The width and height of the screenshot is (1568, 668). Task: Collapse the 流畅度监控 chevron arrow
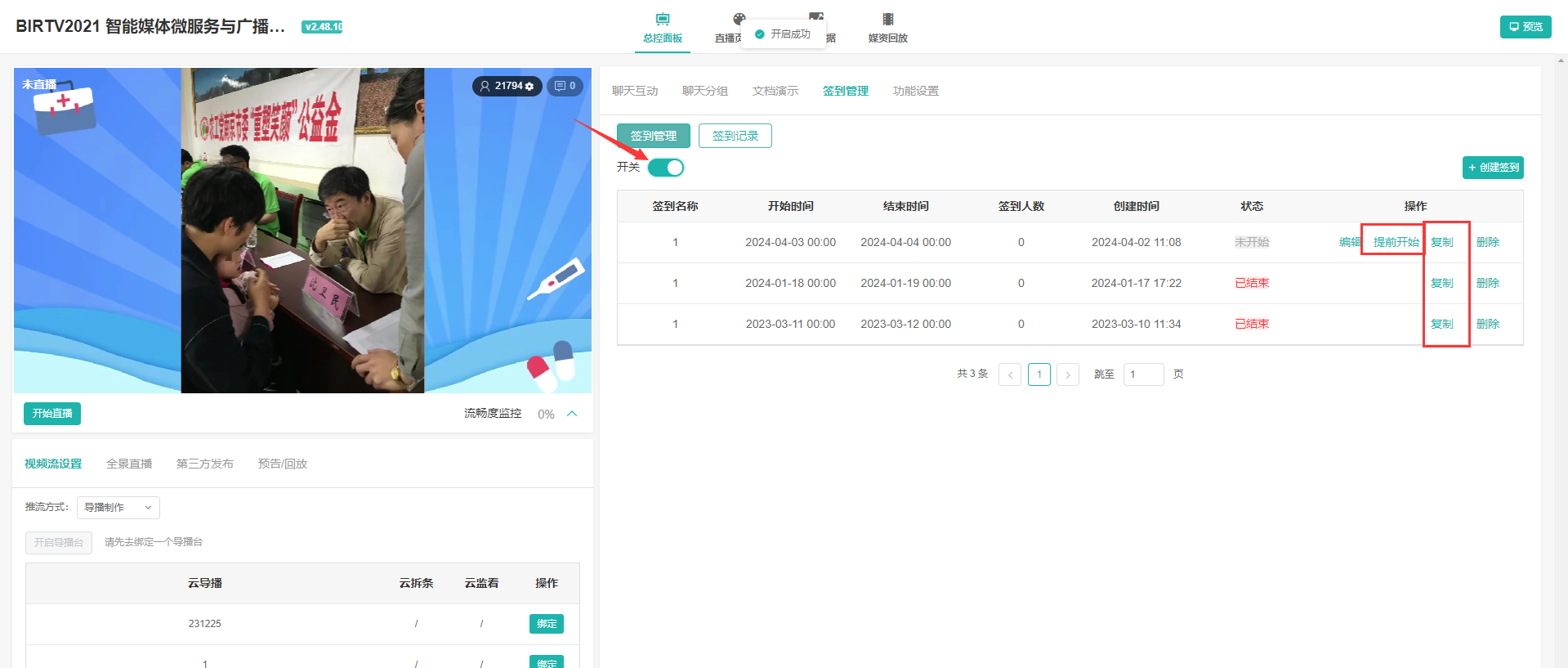[572, 414]
